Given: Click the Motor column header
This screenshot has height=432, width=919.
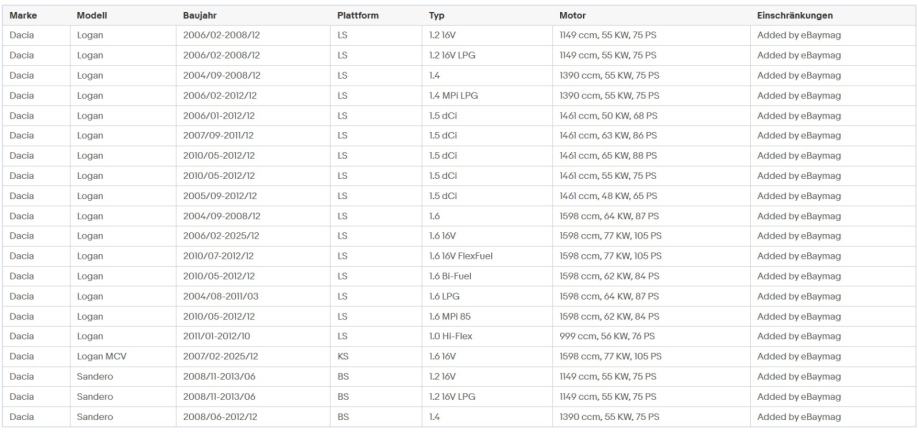Looking at the screenshot, I should coord(574,16).
